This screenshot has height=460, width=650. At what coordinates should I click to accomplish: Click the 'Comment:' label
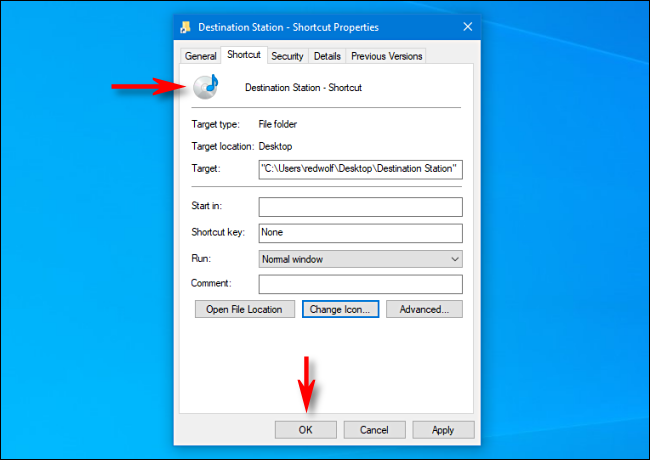[211, 283]
